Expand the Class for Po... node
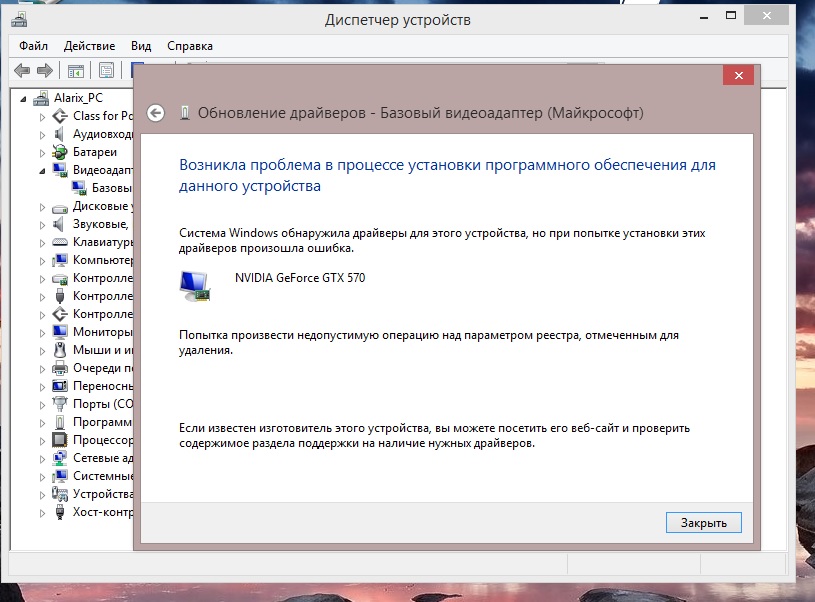 (43, 117)
